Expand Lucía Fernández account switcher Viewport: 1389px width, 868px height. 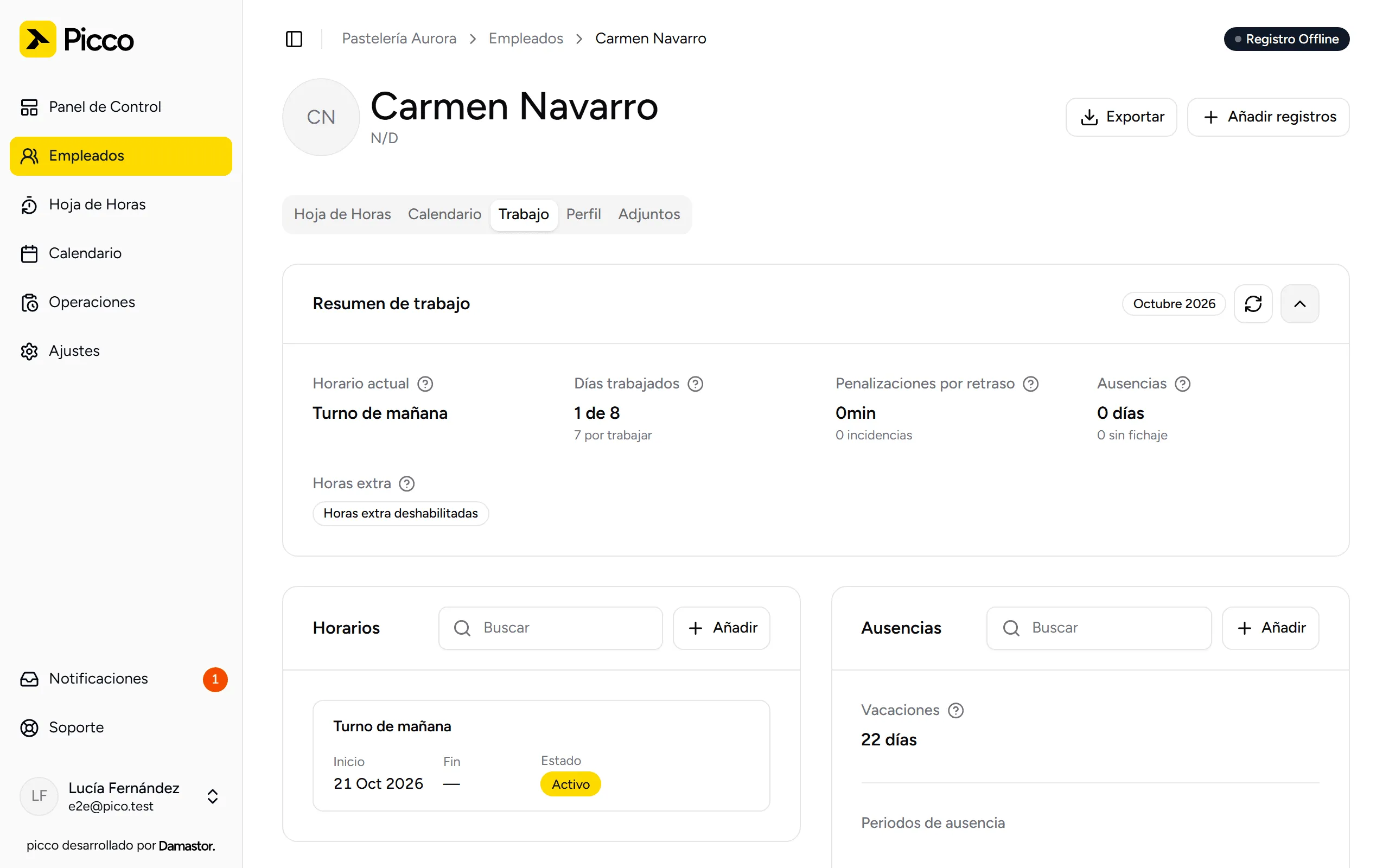tap(121, 796)
